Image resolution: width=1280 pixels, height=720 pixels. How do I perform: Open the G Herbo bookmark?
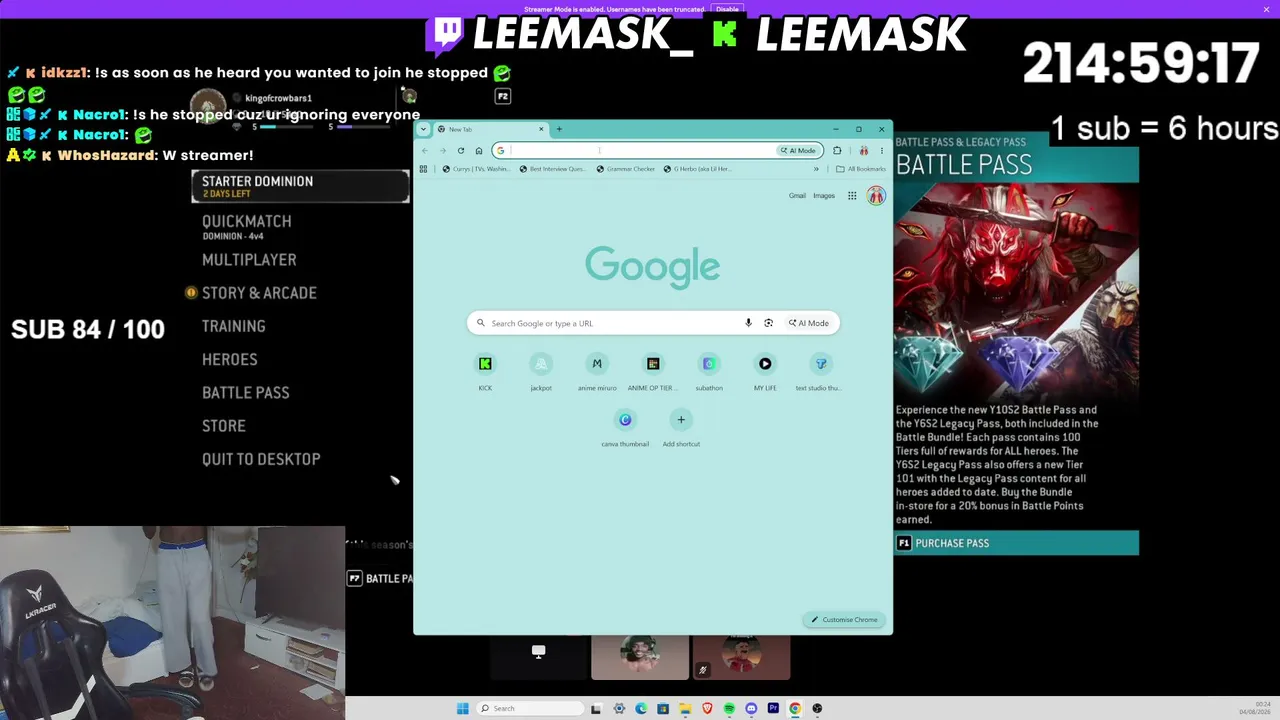coord(698,169)
